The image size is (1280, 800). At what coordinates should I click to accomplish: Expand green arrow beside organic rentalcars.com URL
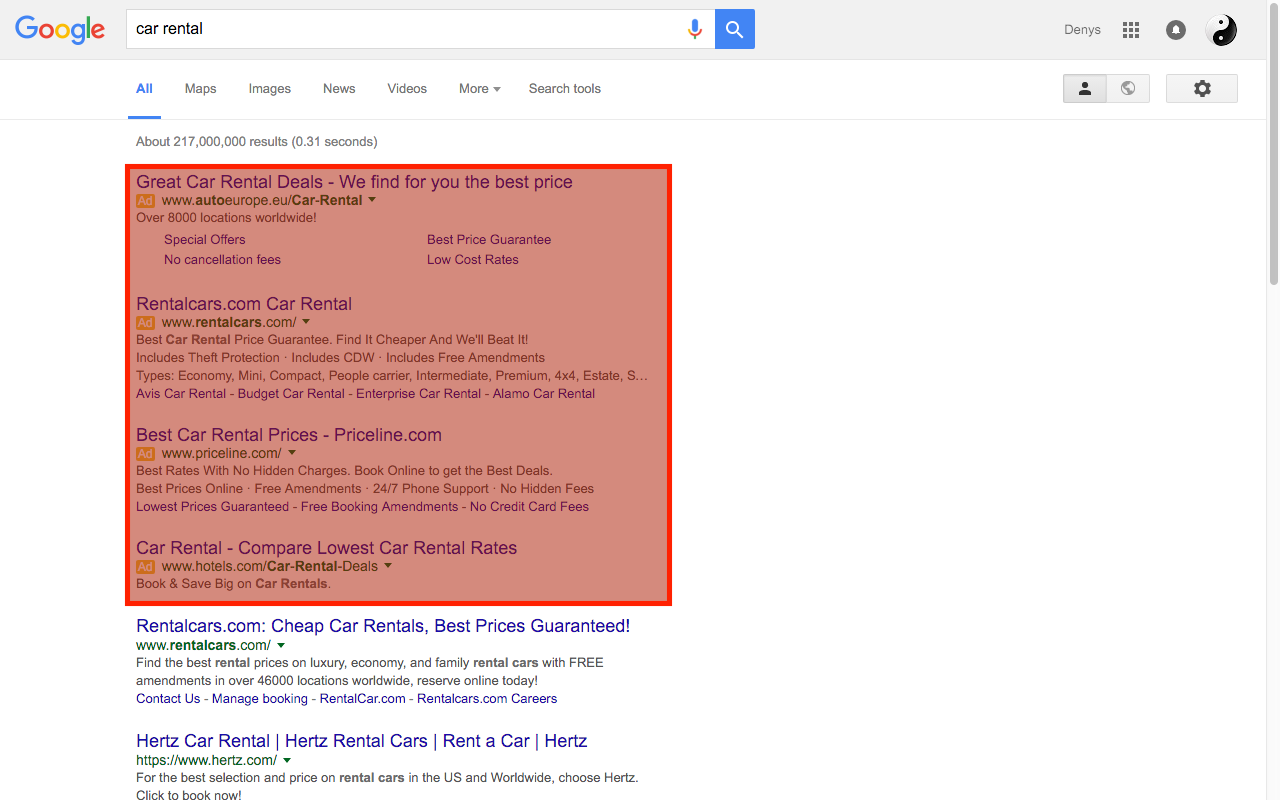click(x=281, y=646)
